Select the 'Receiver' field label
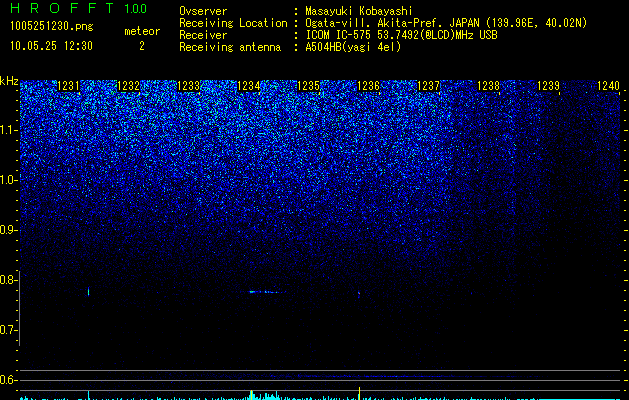Image resolution: width=629 pixels, height=400 pixels. click(x=203, y=35)
